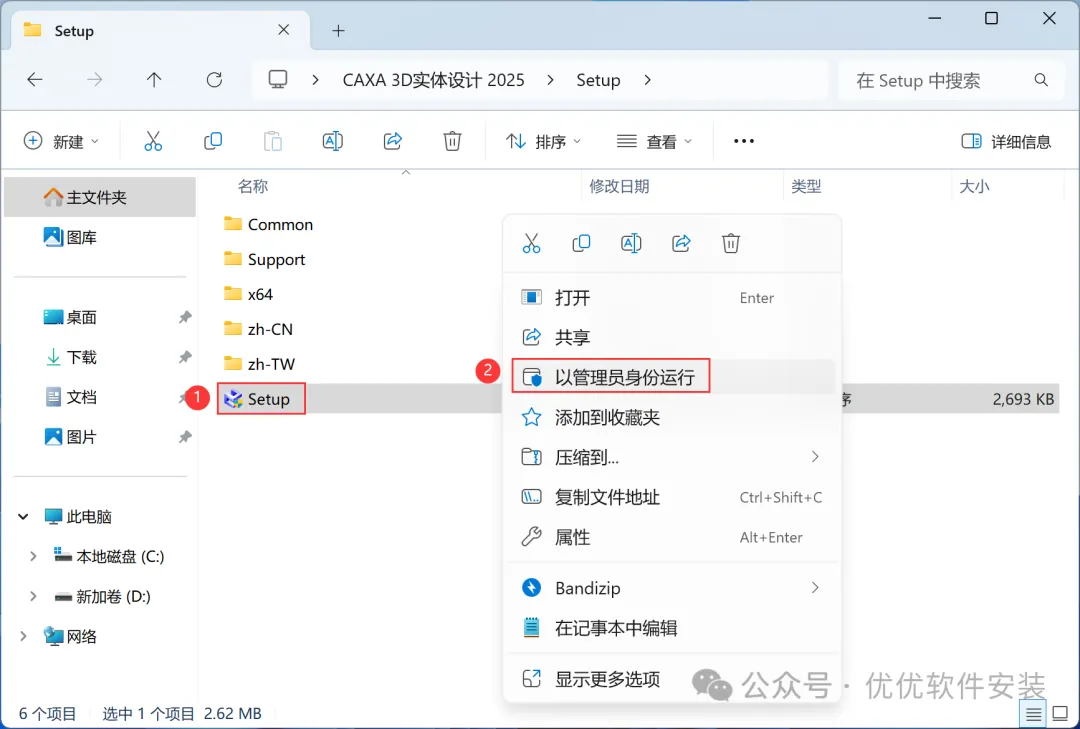Select the x64 folder
The width and height of the screenshot is (1080, 729).
249,294
